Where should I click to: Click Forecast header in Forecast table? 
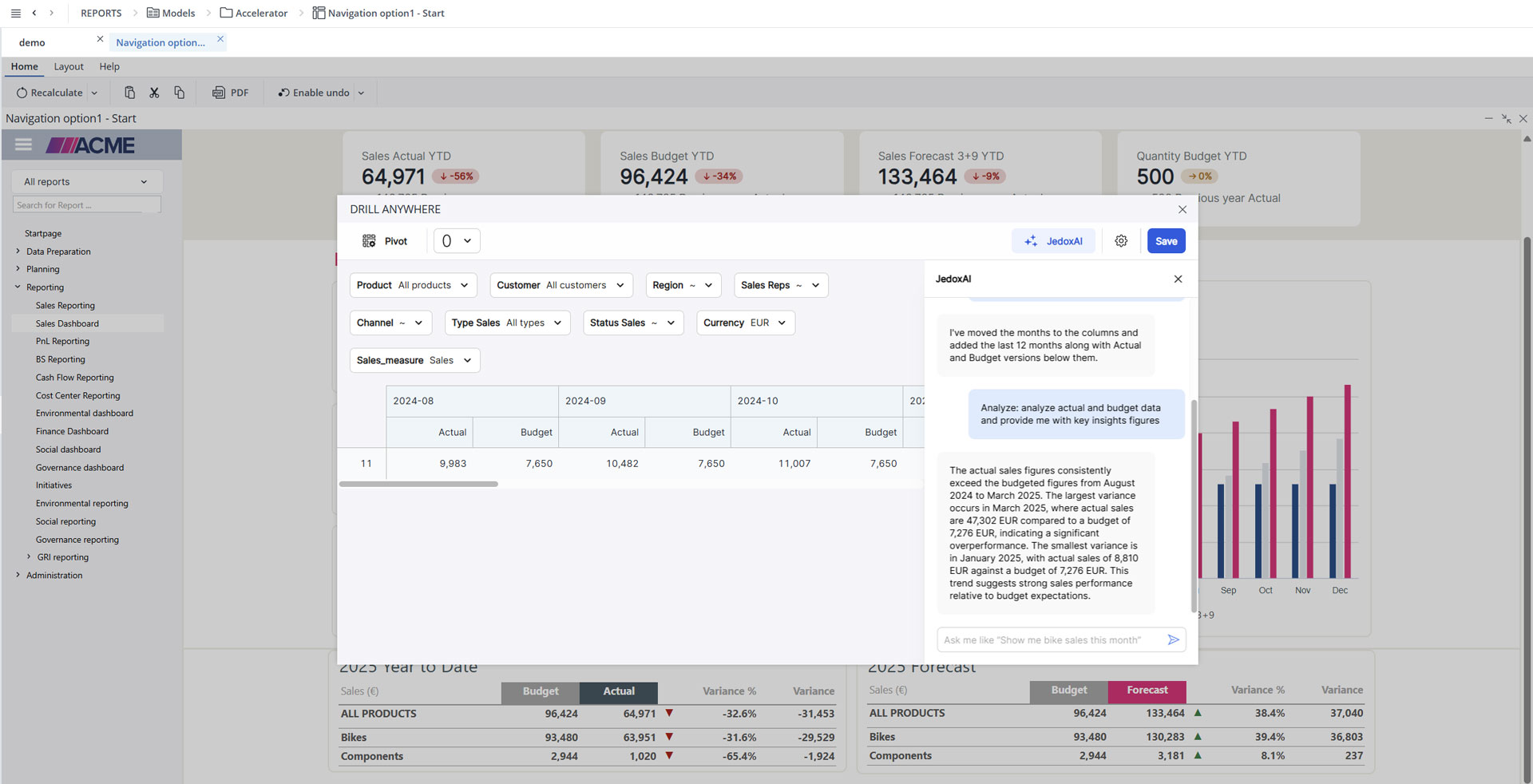coord(1147,691)
